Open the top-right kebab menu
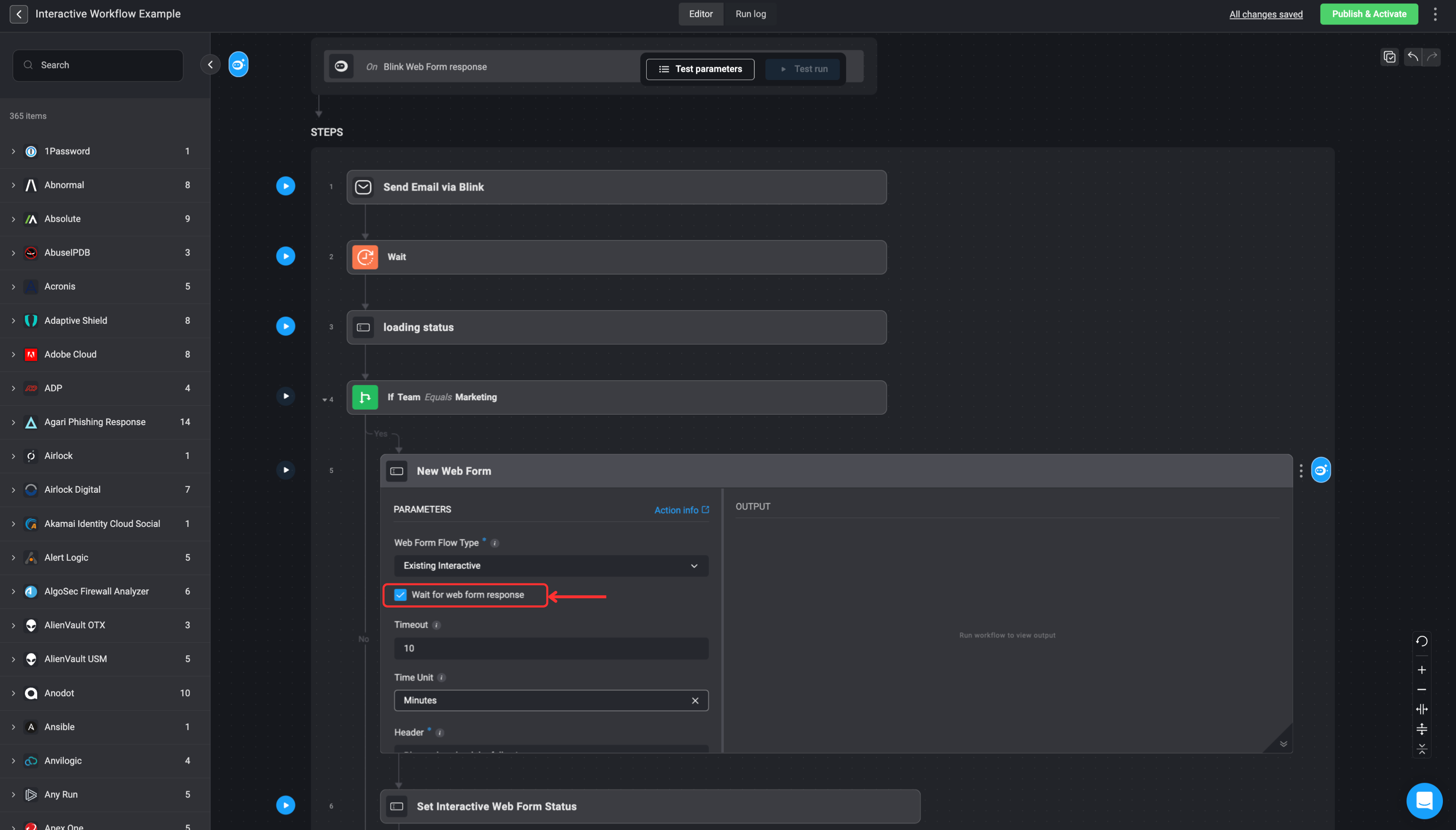Screen dimensions: 1456x830 (1435, 14)
